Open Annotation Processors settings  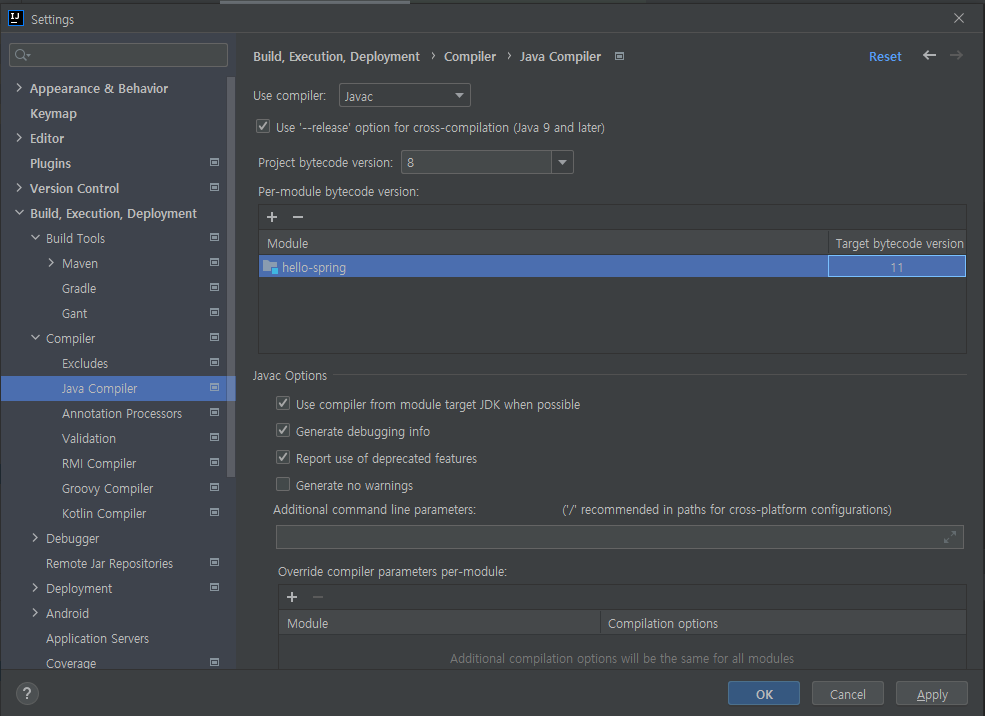point(122,413)
